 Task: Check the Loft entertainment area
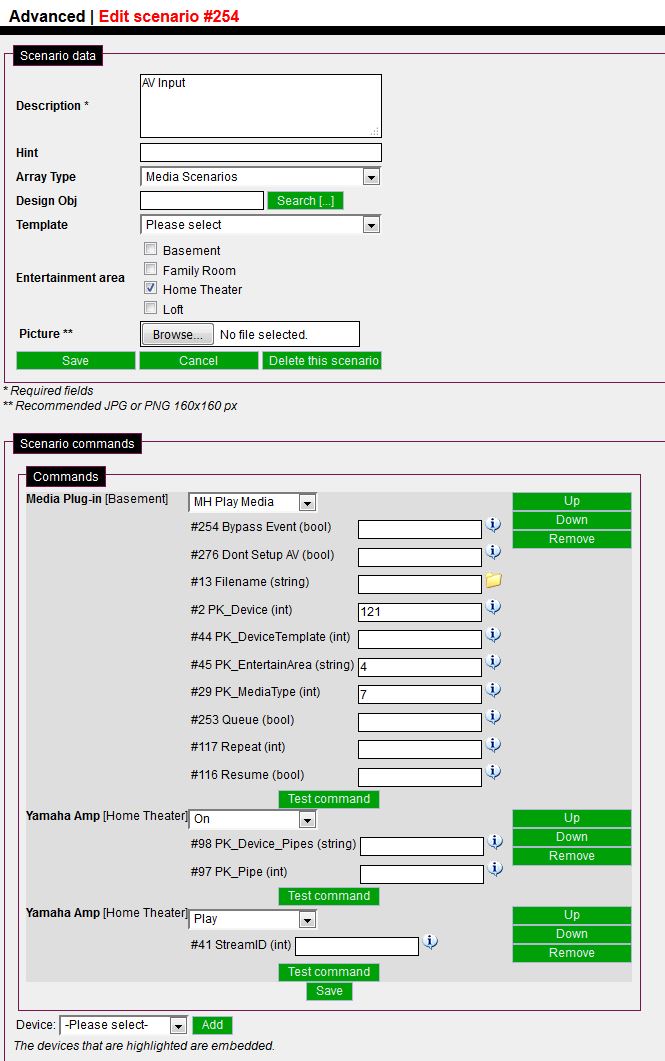tap(151, 308)
